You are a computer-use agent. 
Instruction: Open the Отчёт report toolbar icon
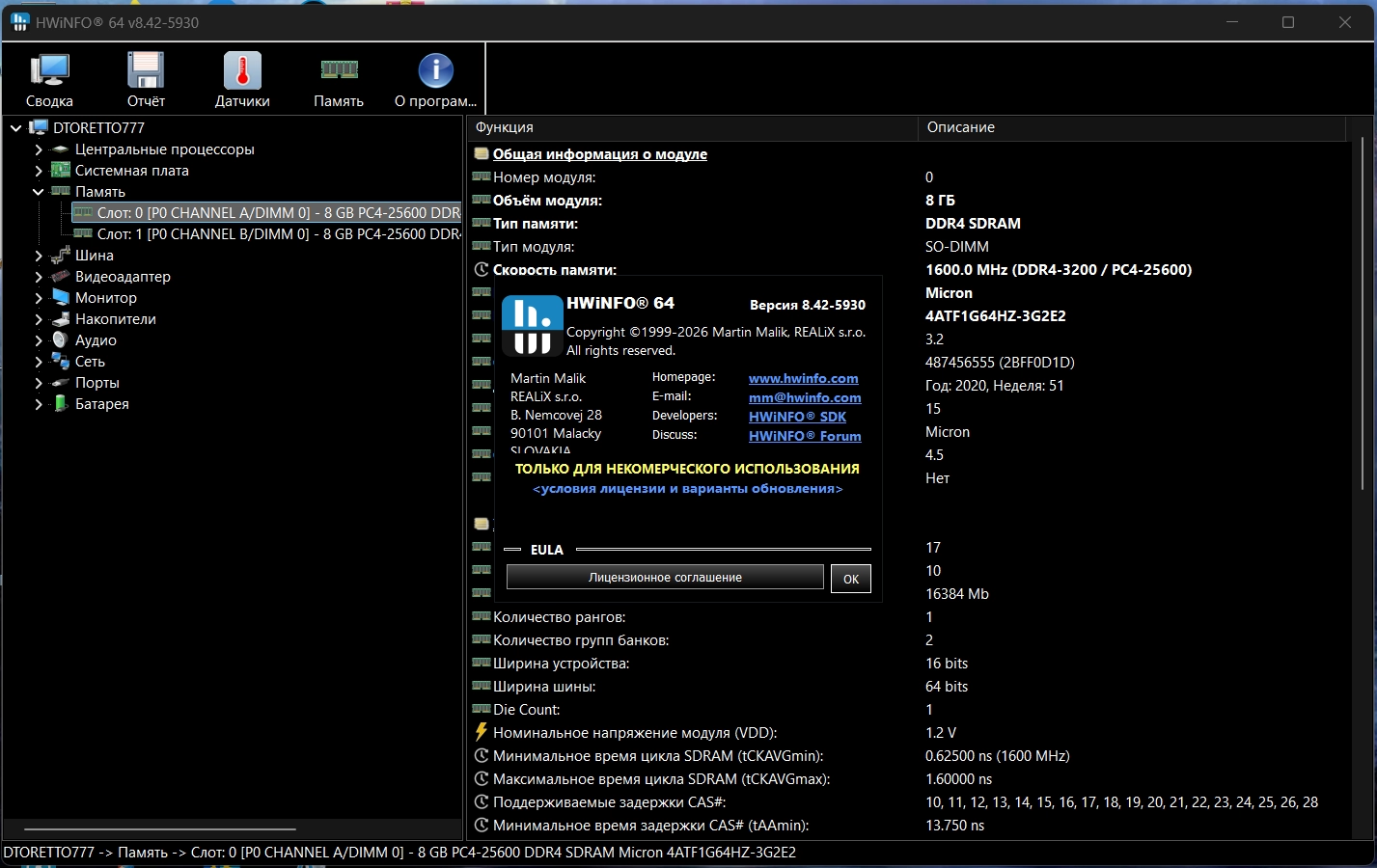(146, 70)
